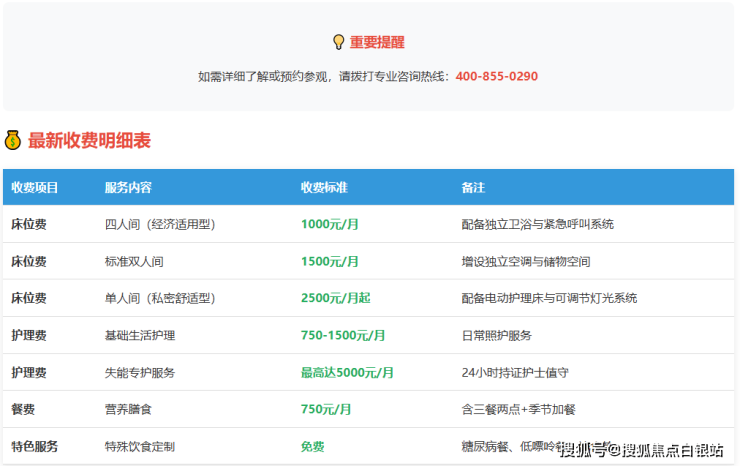Click the 备注 column header
Image resolution: width=740 pixels, height=466 pixels.
click(473, 187)
